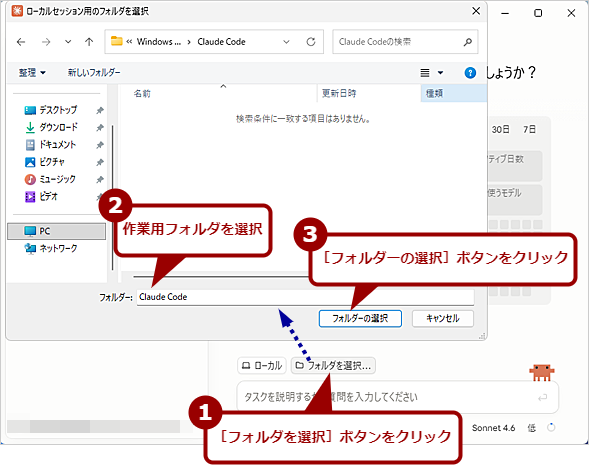Maximize the Claude main window
This screenshot has height=465, width=589.
pos(538,13)
